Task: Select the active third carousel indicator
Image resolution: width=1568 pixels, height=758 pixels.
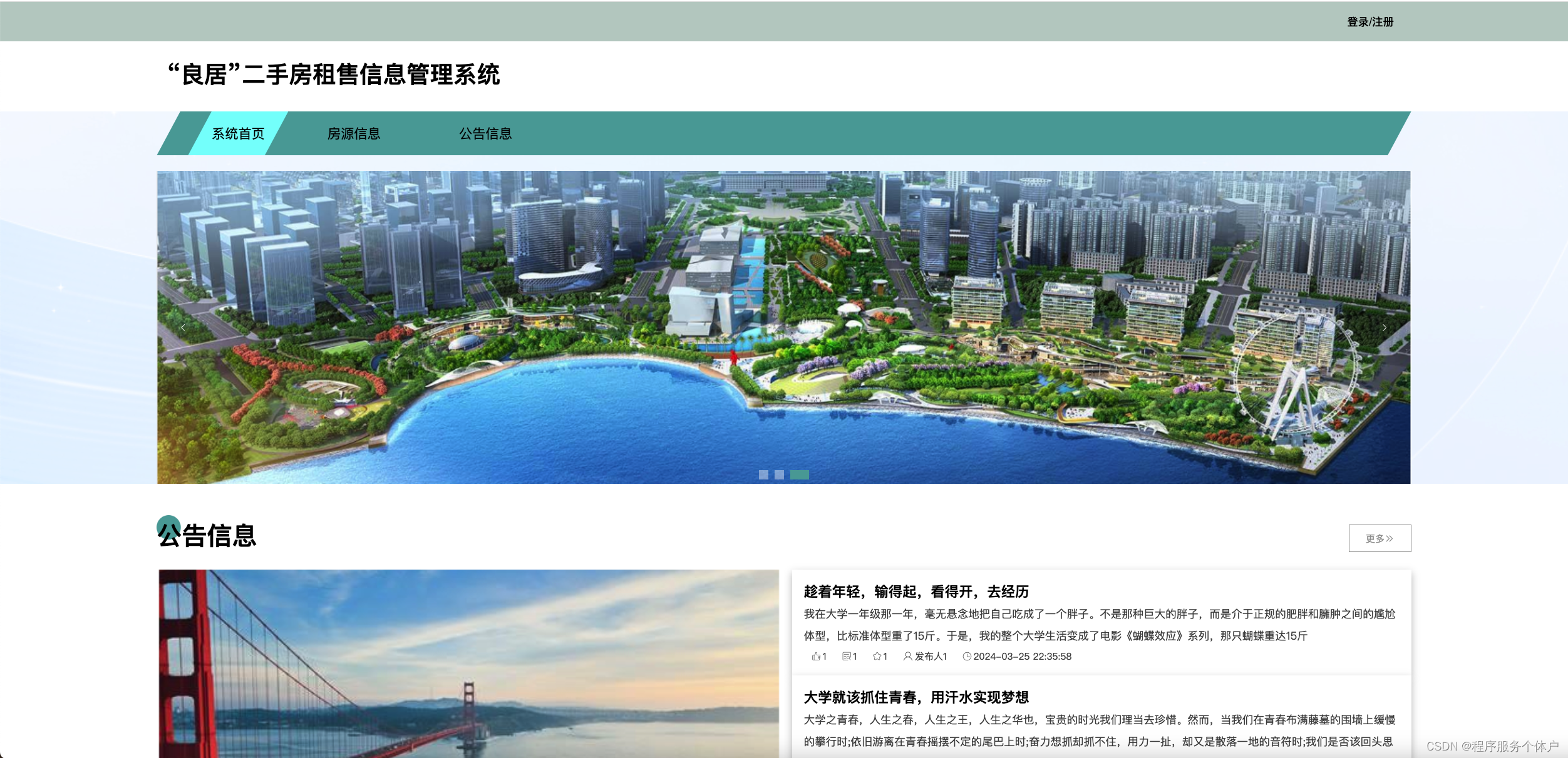Action: pyautogui.click(x=799, y=474)
